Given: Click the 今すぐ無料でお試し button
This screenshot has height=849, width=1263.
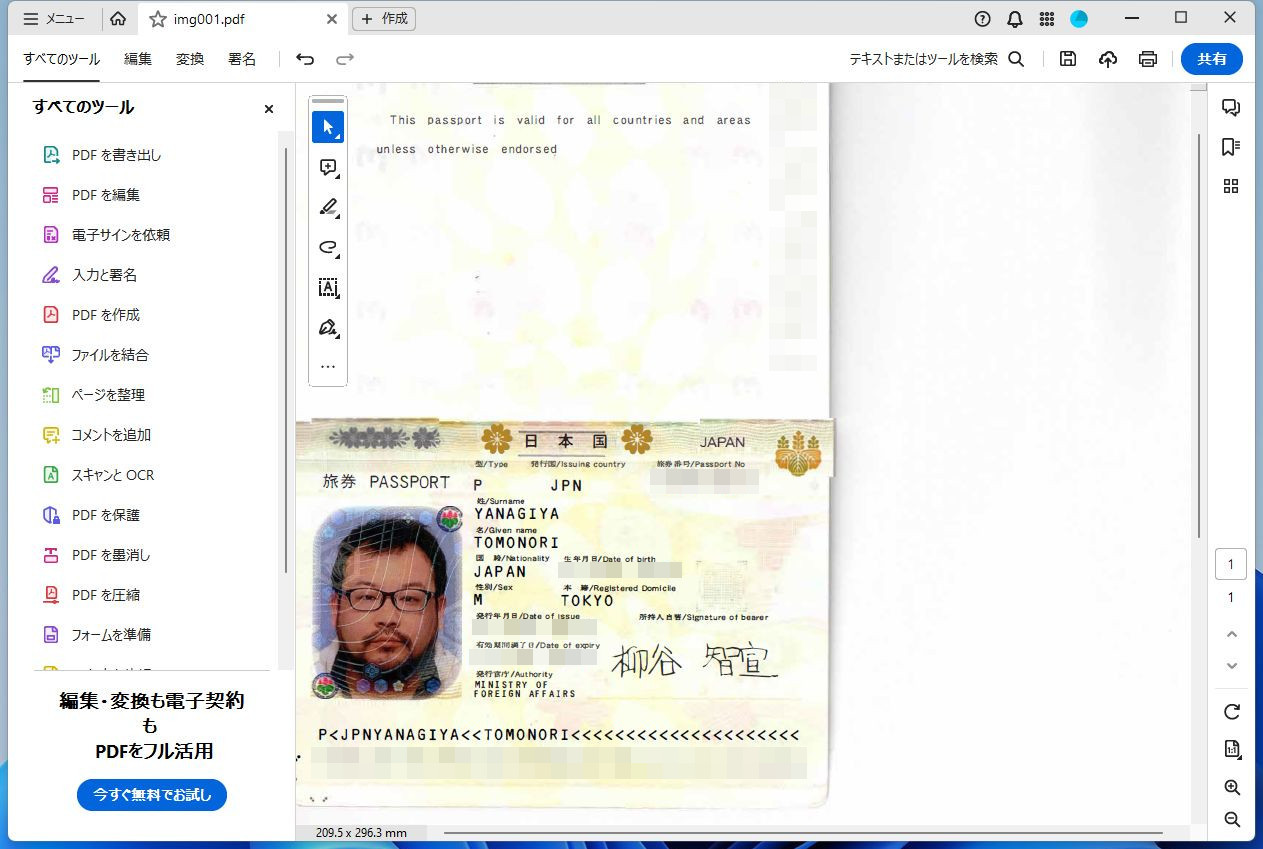Looking at the screenshot, I should pos(151,795).
